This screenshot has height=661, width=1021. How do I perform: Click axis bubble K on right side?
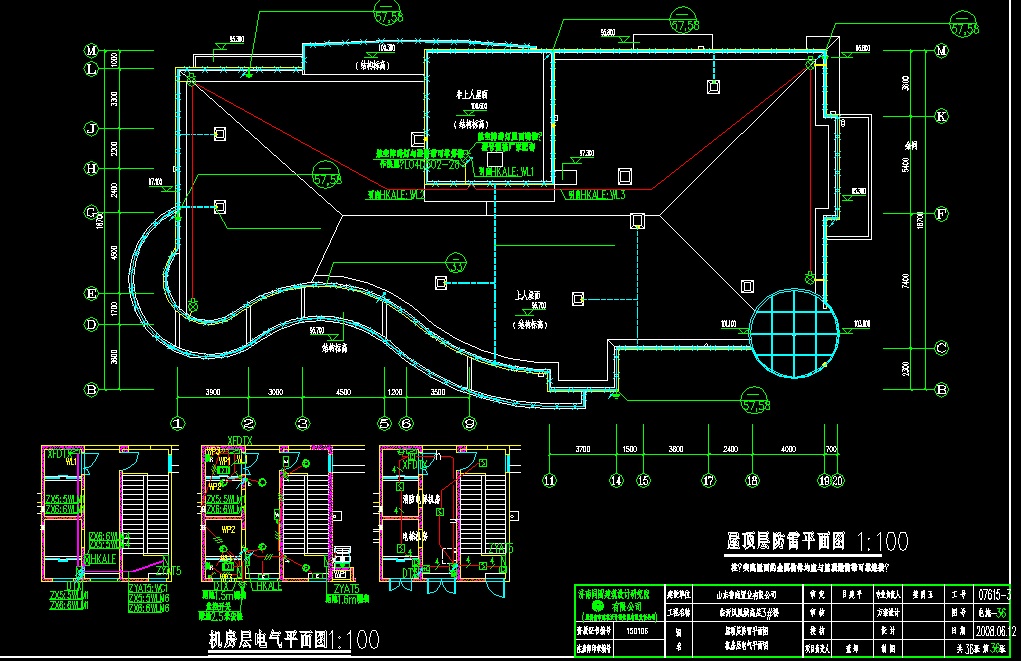point(940,116)
